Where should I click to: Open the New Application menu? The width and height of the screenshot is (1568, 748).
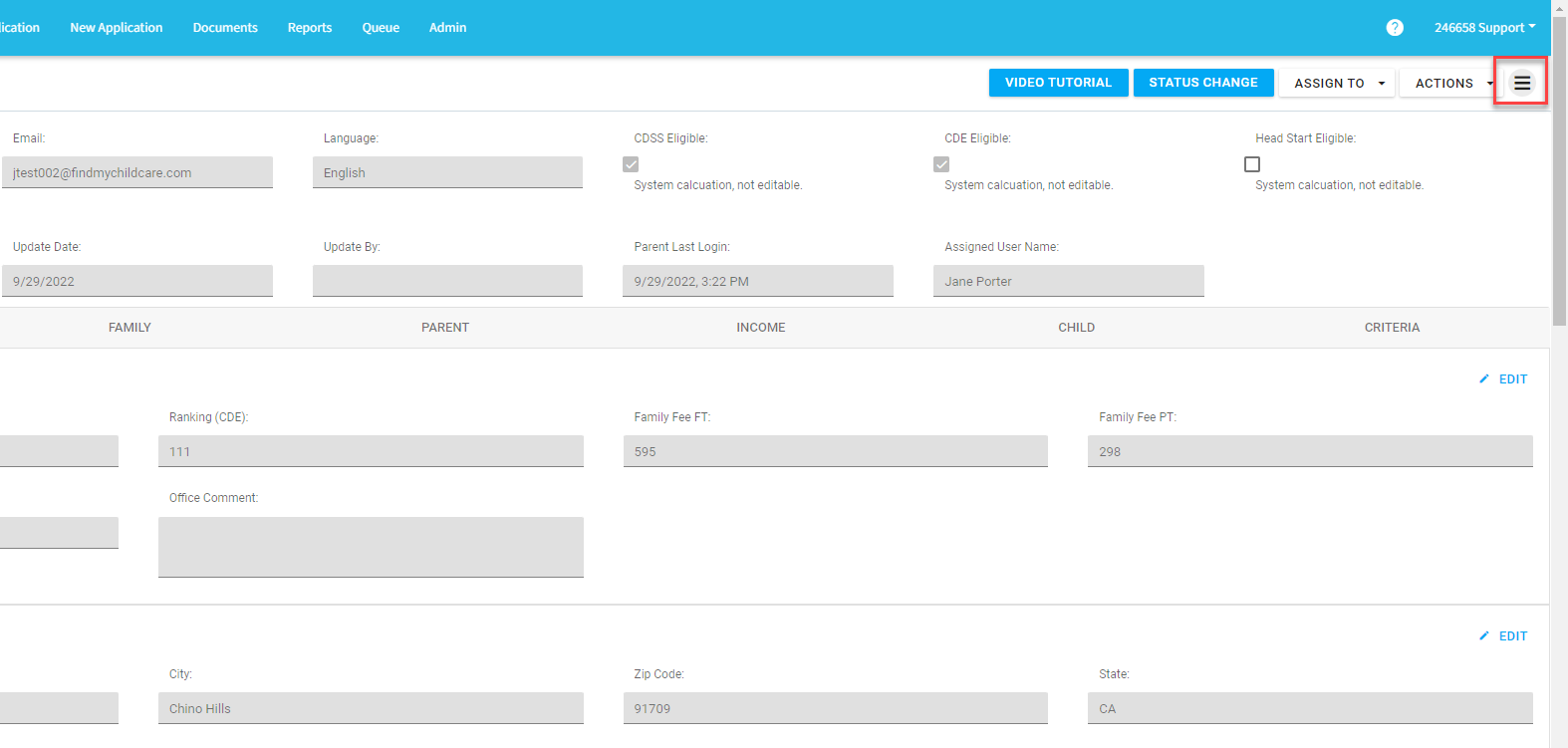[x=117, y=28]
